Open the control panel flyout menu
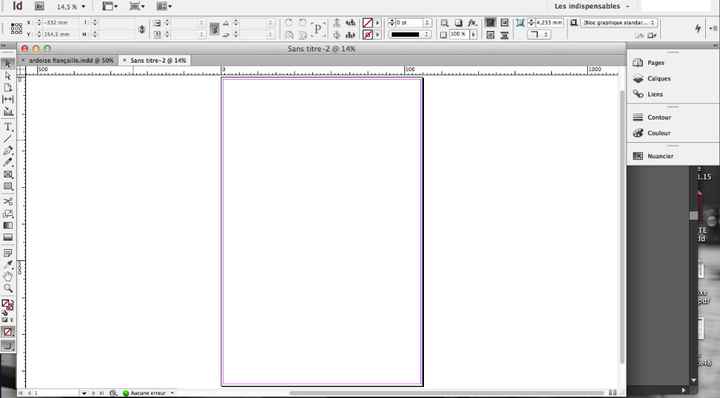Viewport: 720px width, 398px height. [714, 28]
